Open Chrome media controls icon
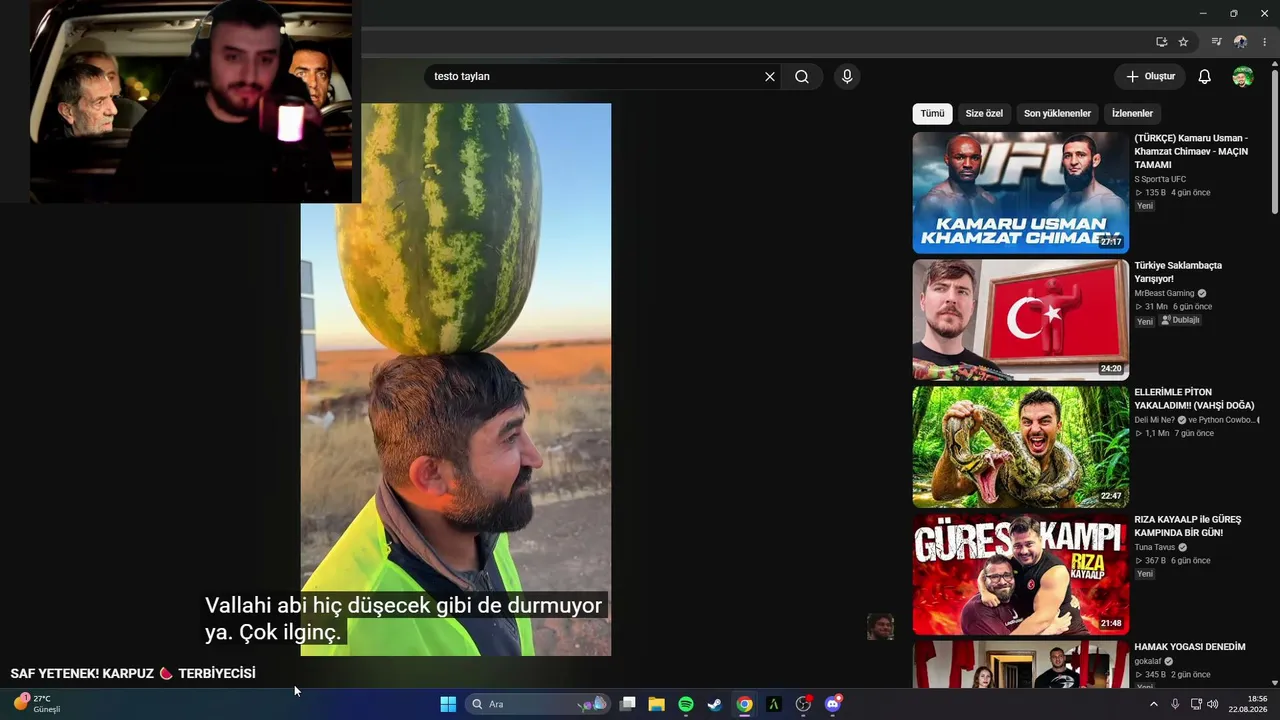Viewport: 1280px width, 720px height. point(1216,42)
